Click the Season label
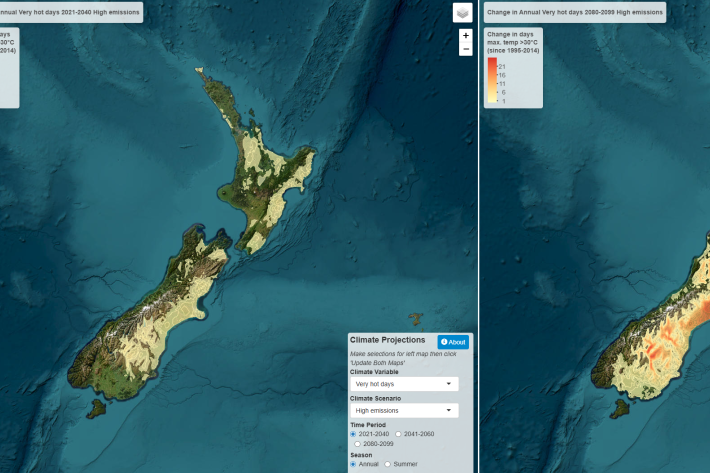 pos(361,455)
